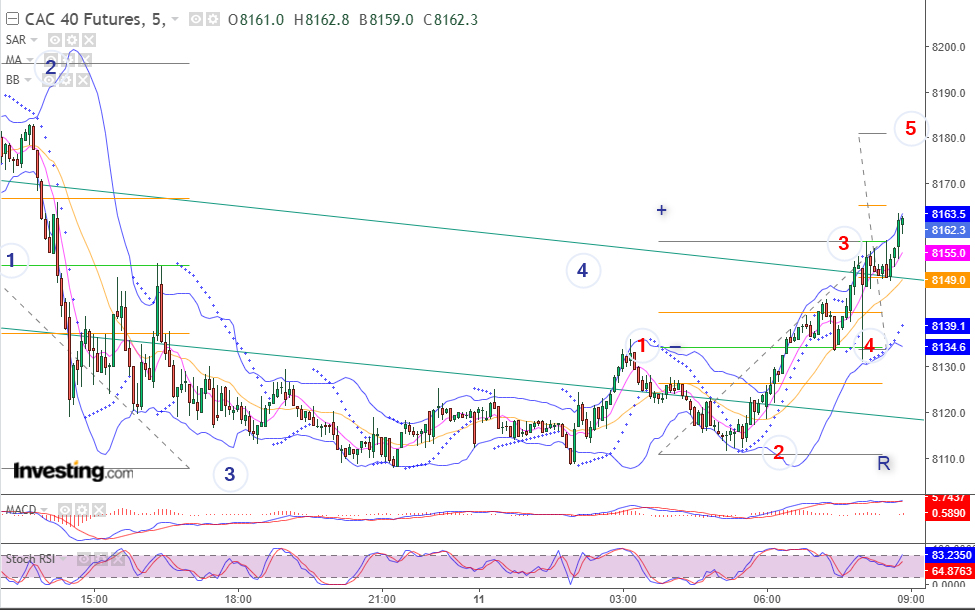Image resolution: width=975 pixels, height=610 pixels.
Task: Click the 8163.5 price label
Action: click(x=948, y=215)
